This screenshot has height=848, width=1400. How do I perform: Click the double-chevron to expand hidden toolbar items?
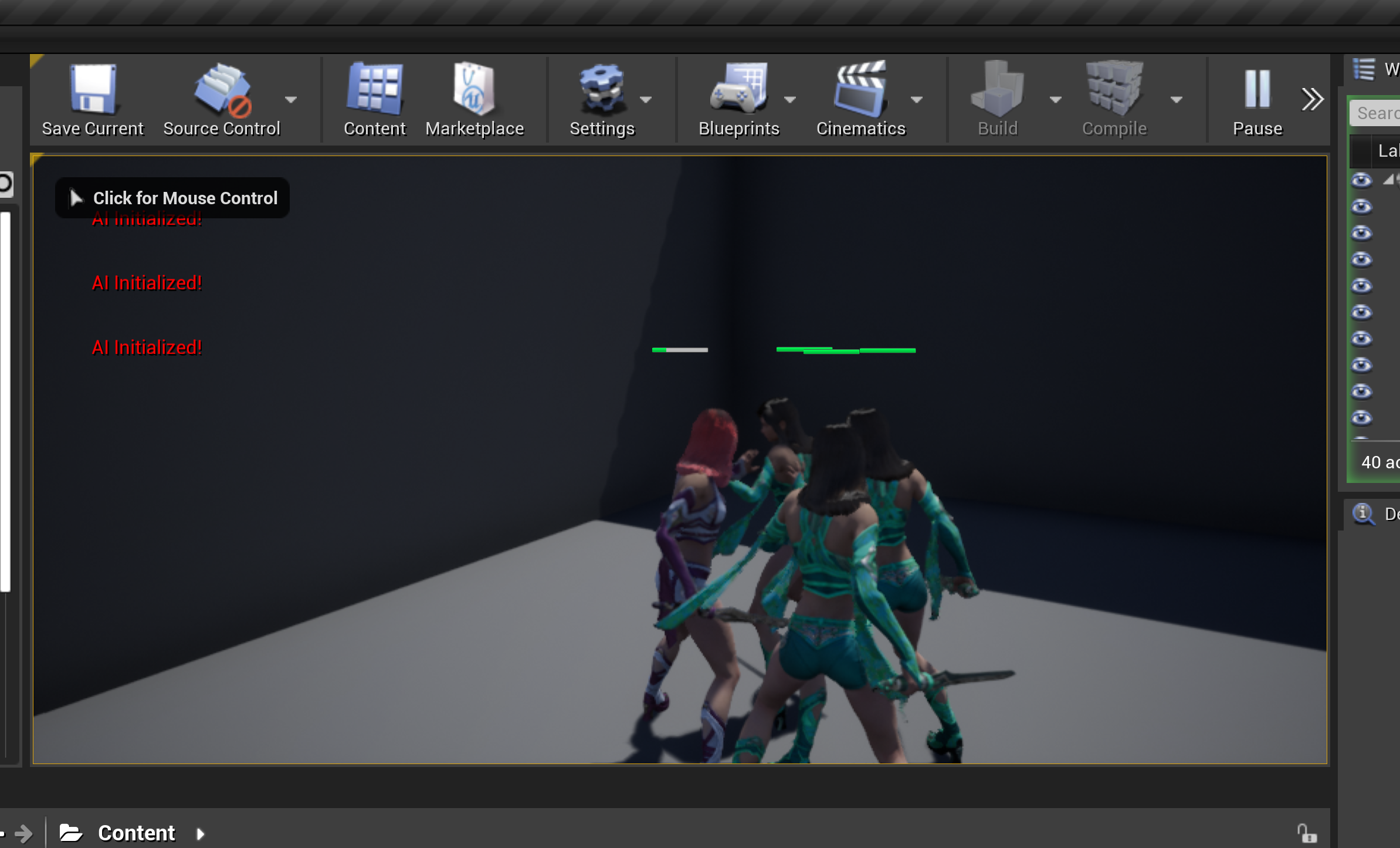1313,99
